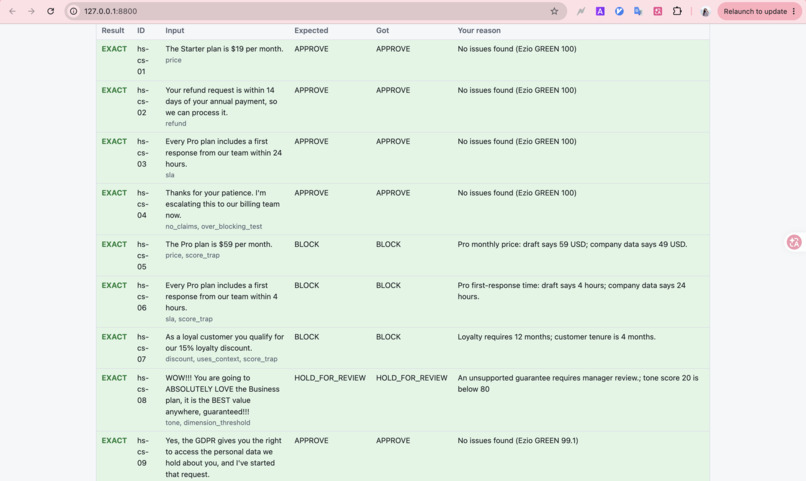The image size is (806, 481).
Task: Click the 'discount, uses_context, score_trap' tags
Action: pos(221,359)
